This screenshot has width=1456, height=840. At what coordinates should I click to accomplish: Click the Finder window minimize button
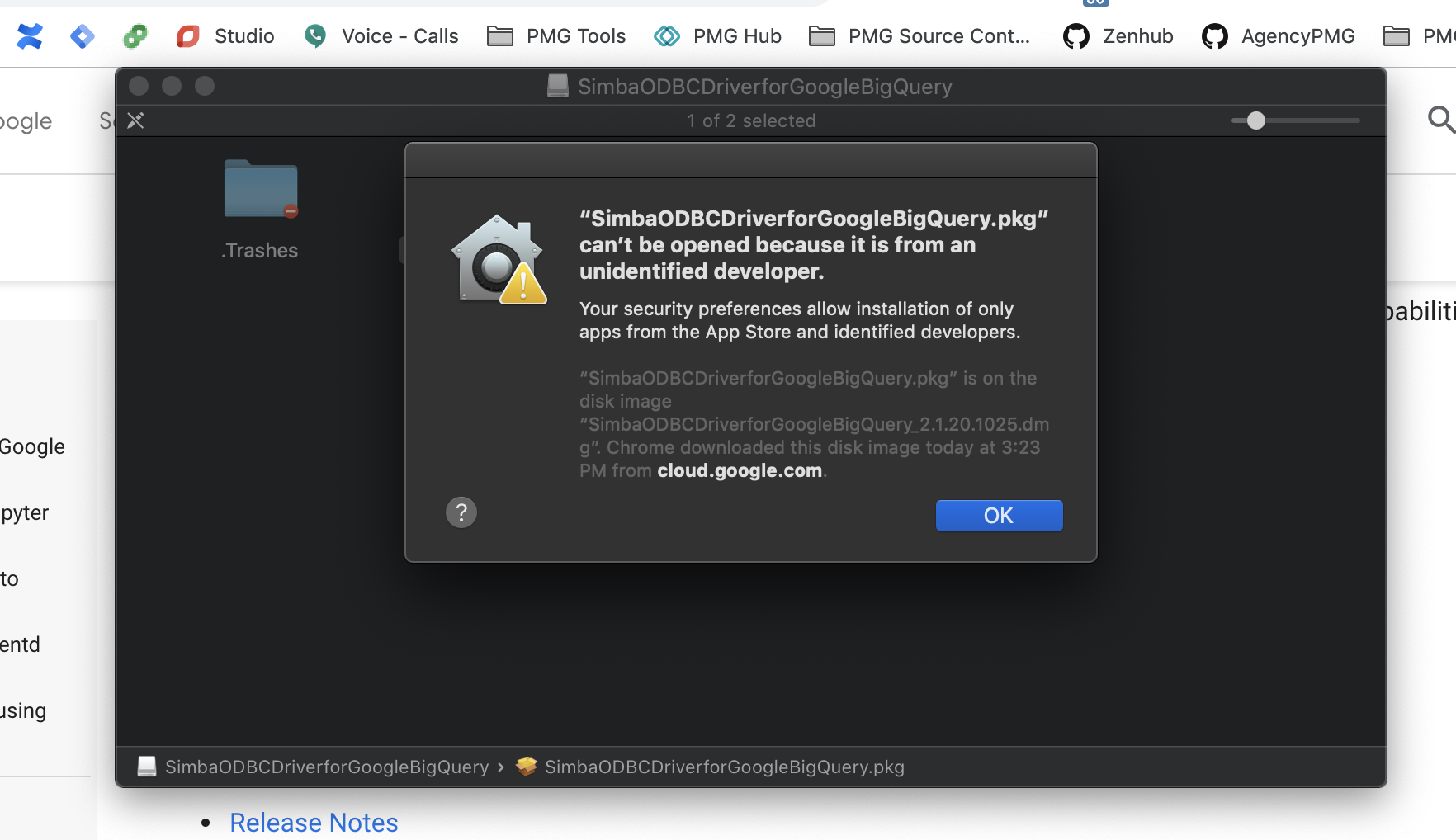pos(172,86)
